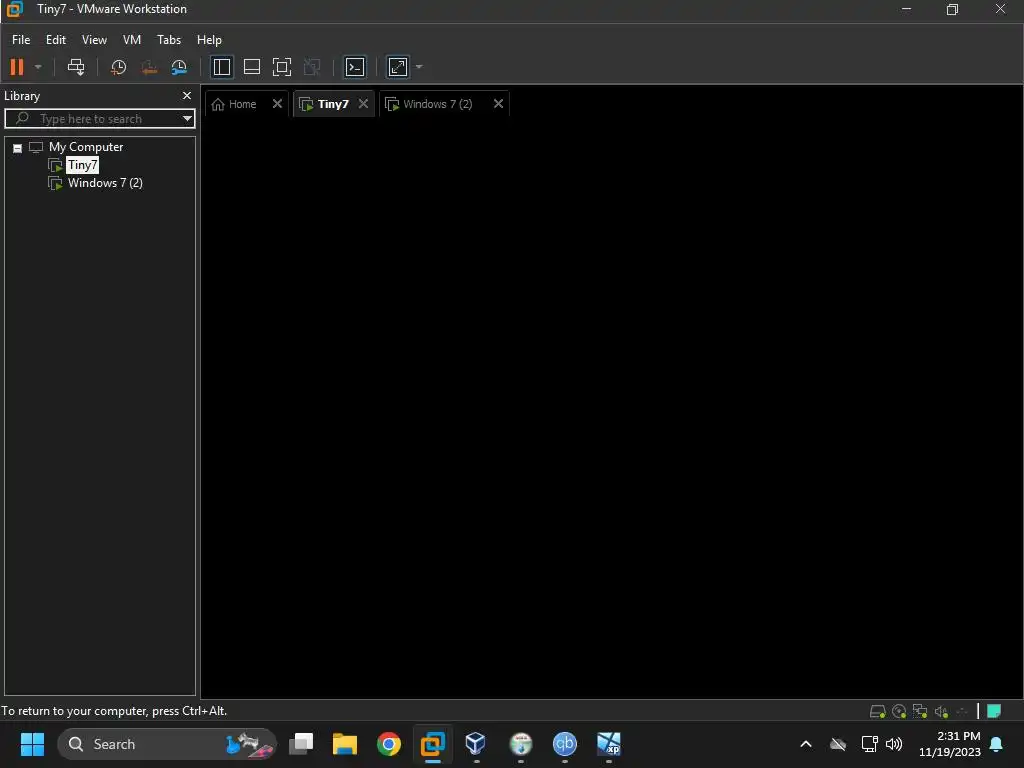Toggle the thumbnail bar view icon
The image size is (1024, 768).
251,67
